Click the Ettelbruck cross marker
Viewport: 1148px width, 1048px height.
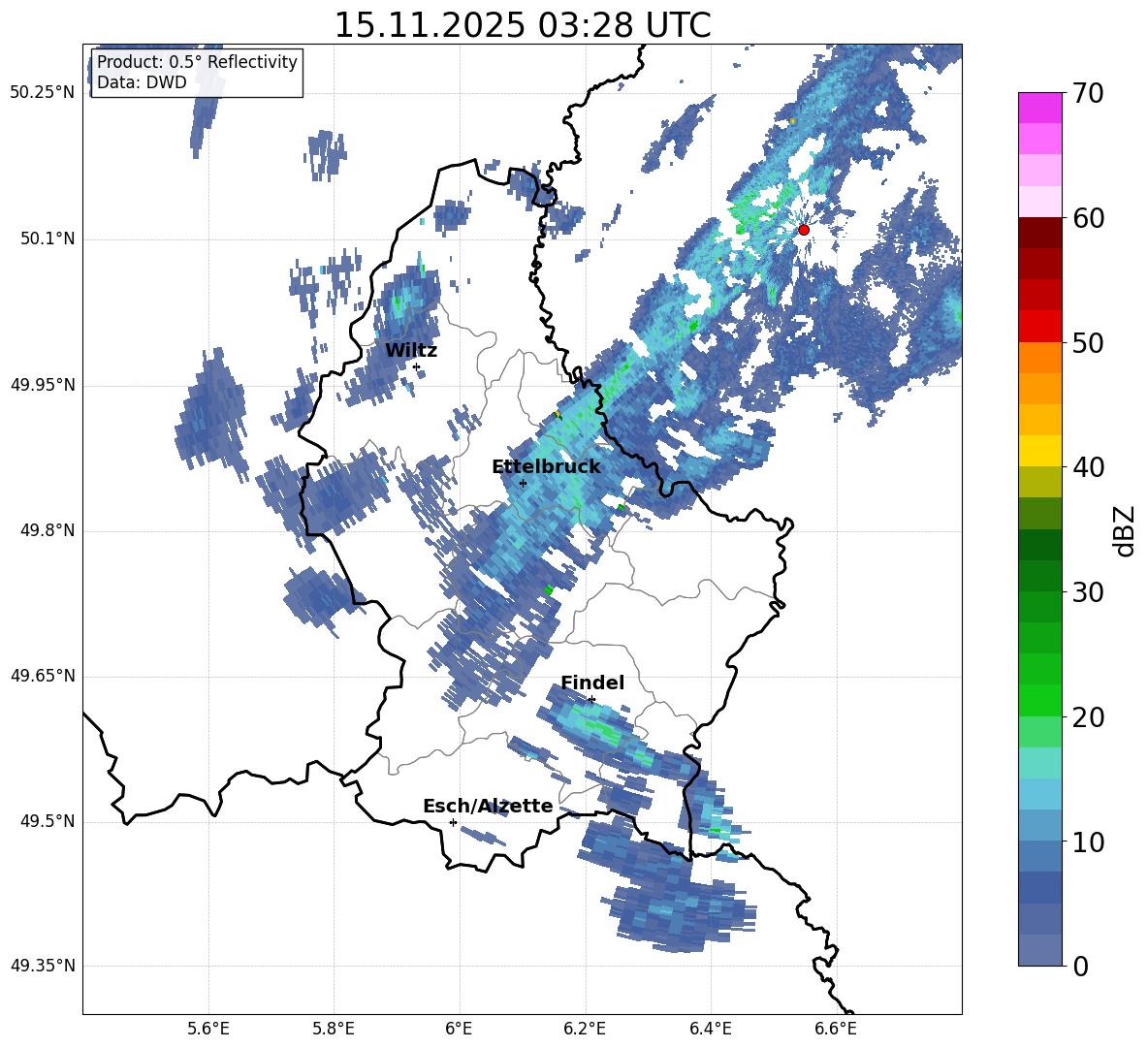(x=523, y=483)
